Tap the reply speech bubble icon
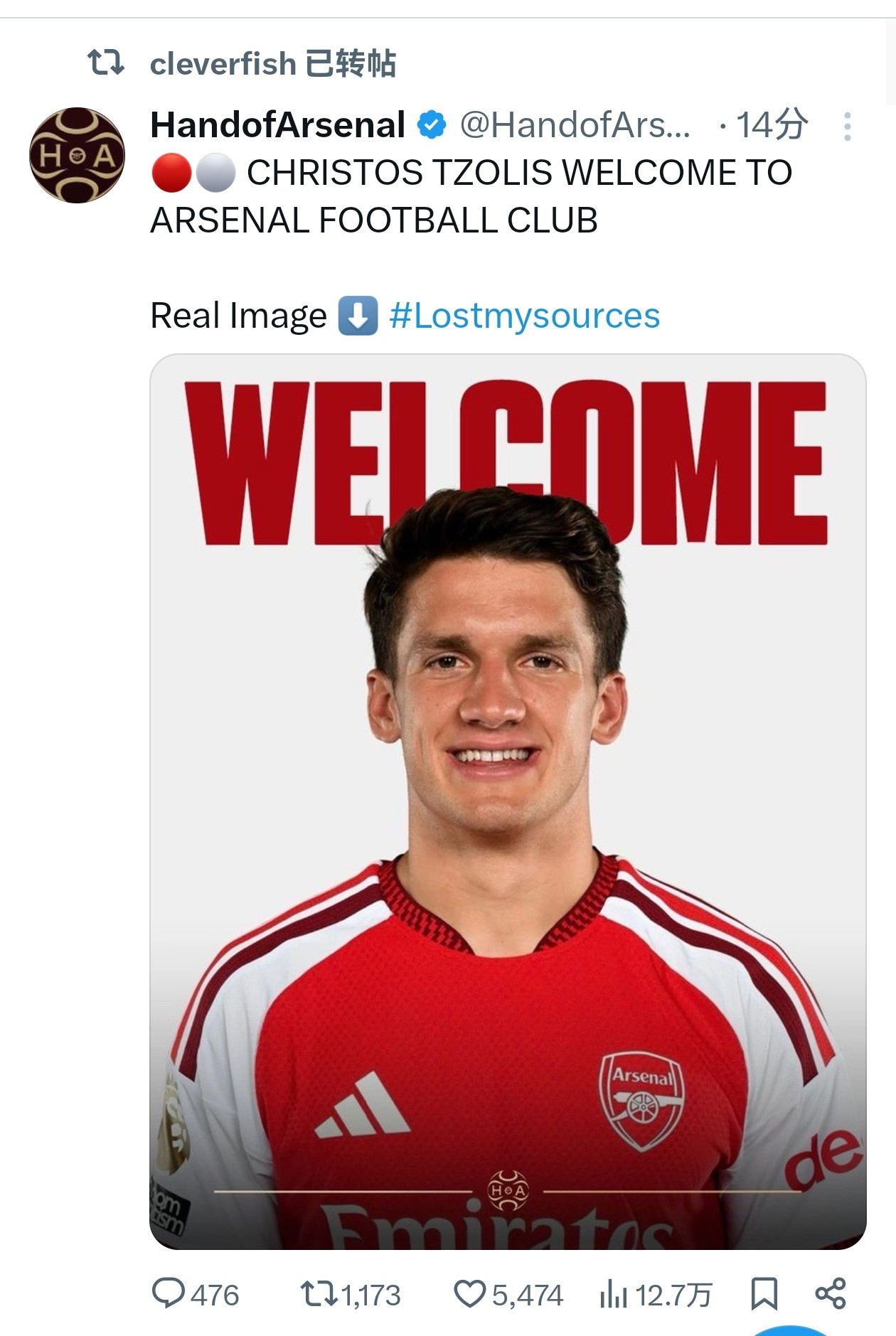Screen dimensions: 896x1336 click(x=169, y=1293)
